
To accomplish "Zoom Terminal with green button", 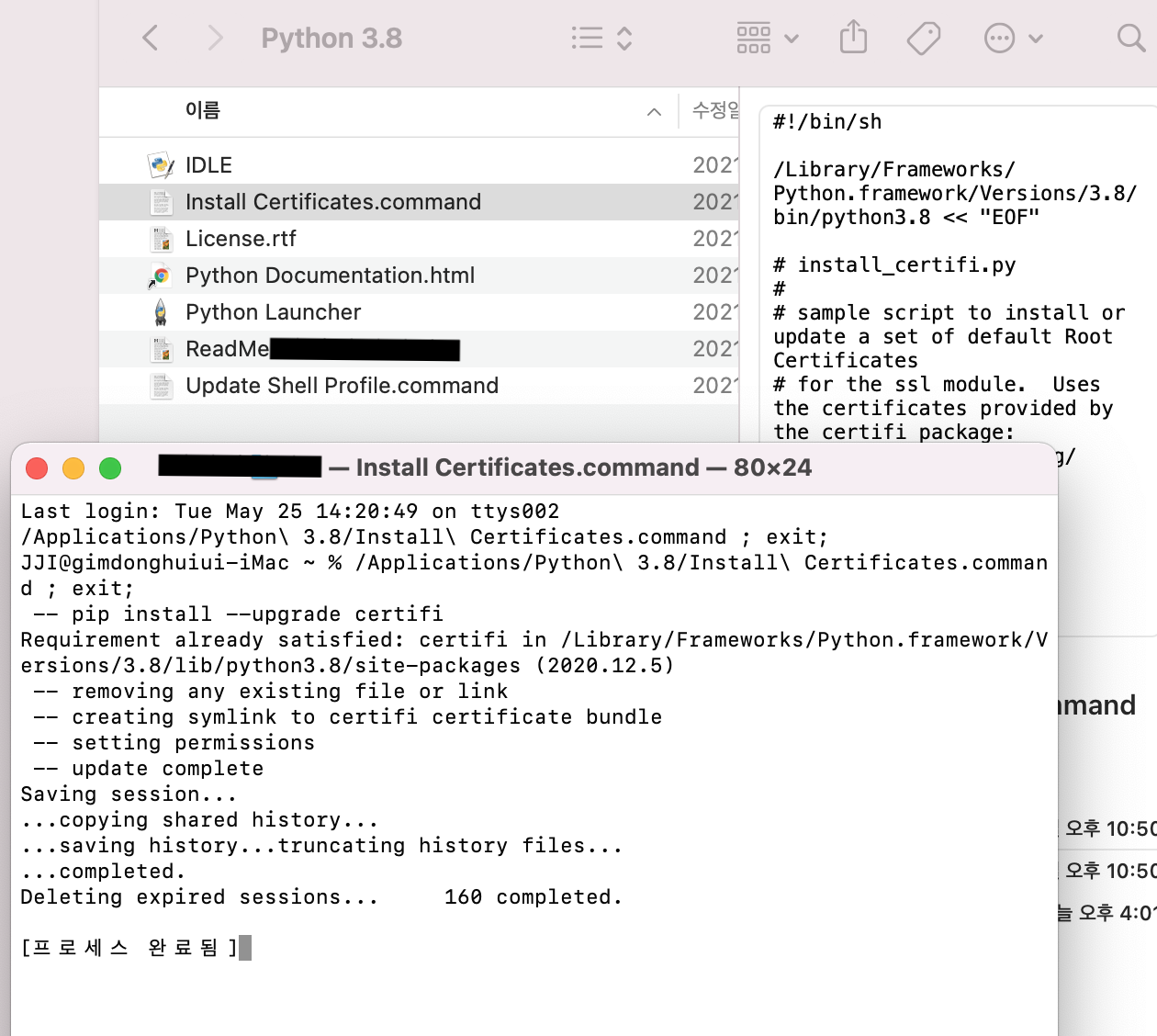I will pyautogui.click(x=110, y=468).
